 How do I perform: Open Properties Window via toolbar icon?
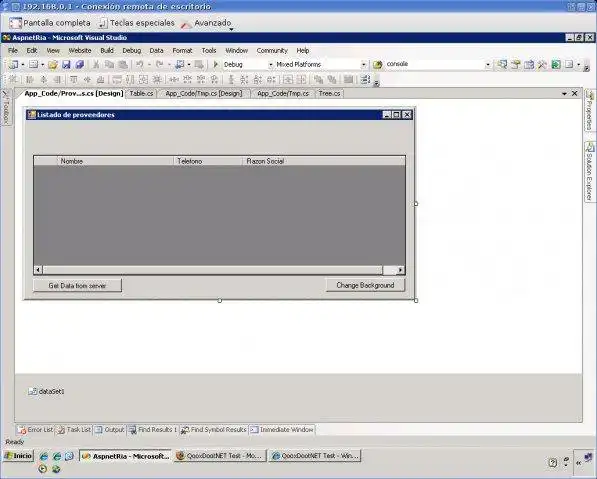(516, 65)
